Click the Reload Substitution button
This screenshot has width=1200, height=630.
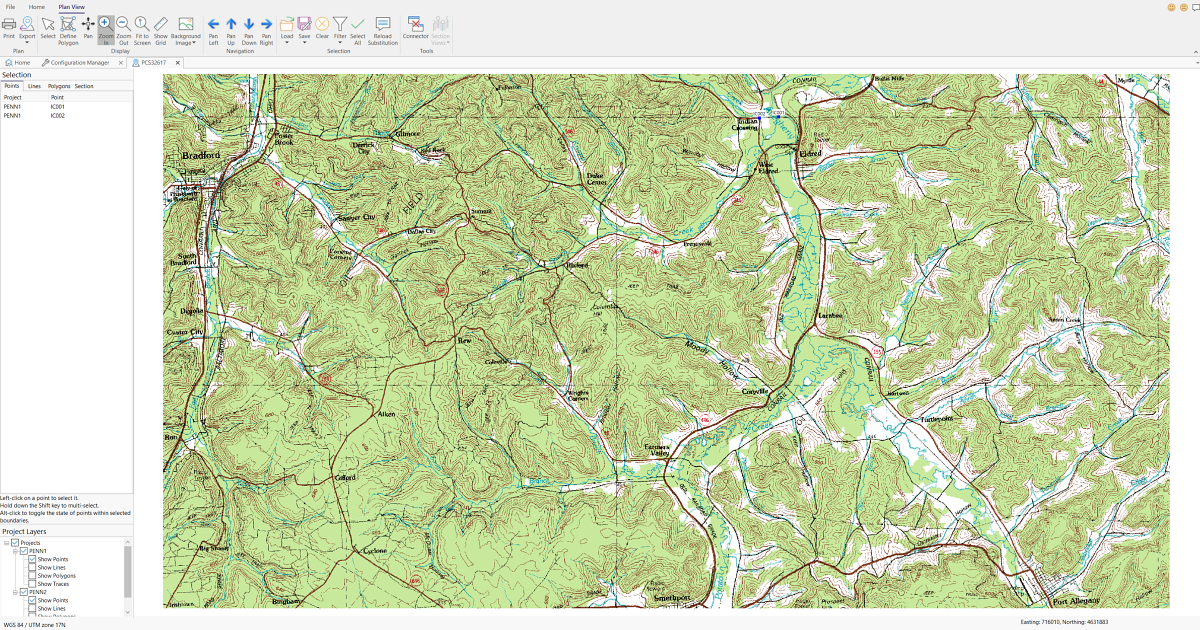[382, 28]
